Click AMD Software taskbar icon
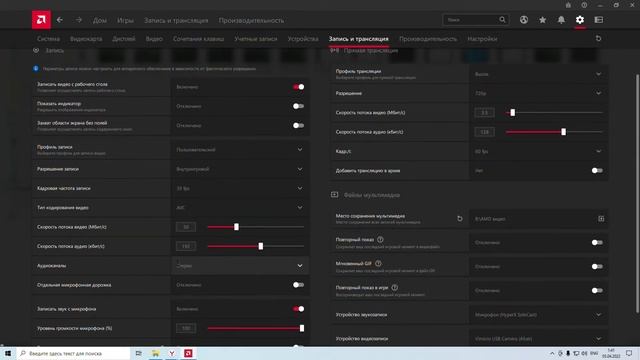Screen dimensions: 640x360 click(x=188, y=353)
